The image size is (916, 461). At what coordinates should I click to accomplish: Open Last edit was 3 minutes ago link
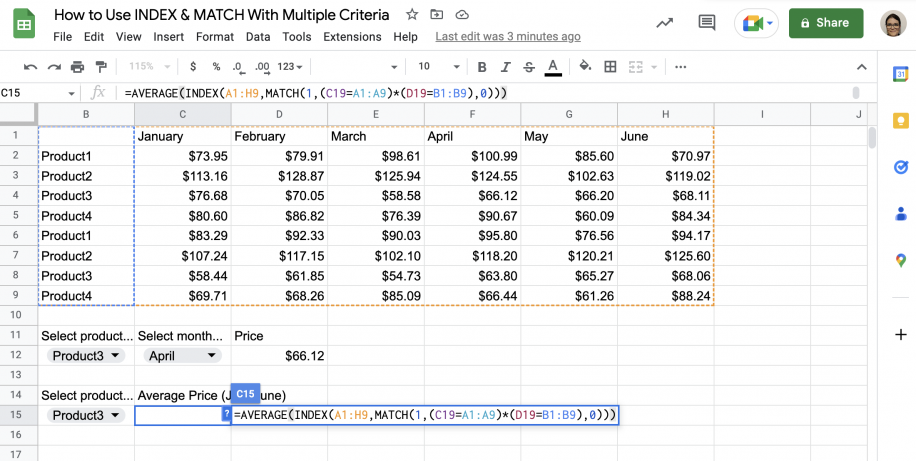click(x=508, y=37)
